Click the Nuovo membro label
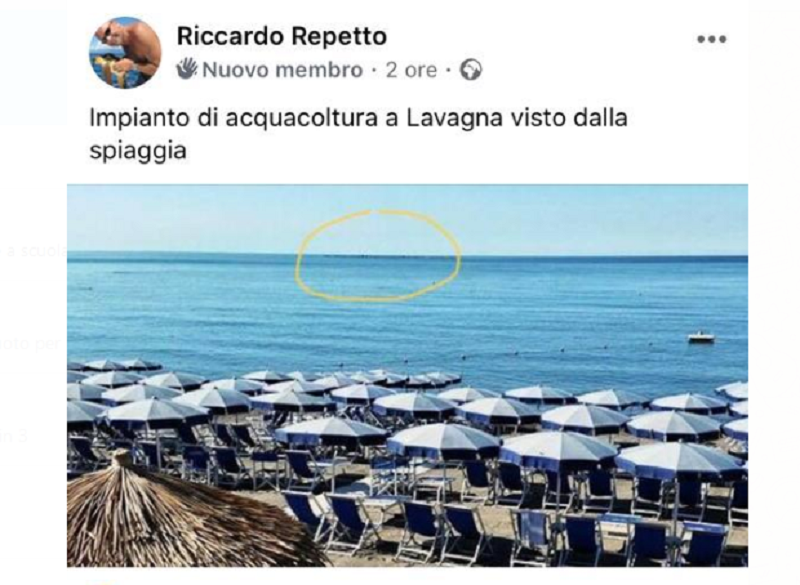This screenshot has width=800, height=585. click(x=282, y=70)
